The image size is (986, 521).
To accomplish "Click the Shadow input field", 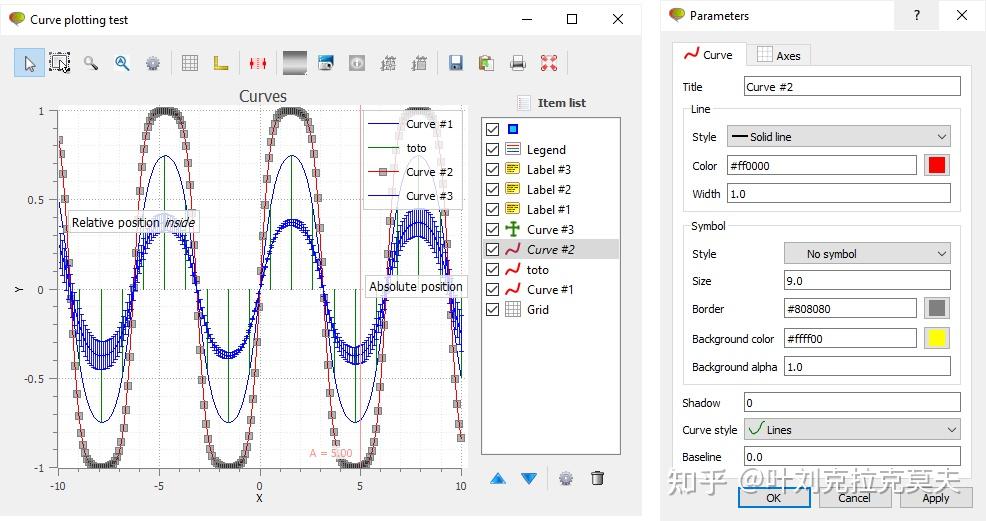I will (852, 402).
